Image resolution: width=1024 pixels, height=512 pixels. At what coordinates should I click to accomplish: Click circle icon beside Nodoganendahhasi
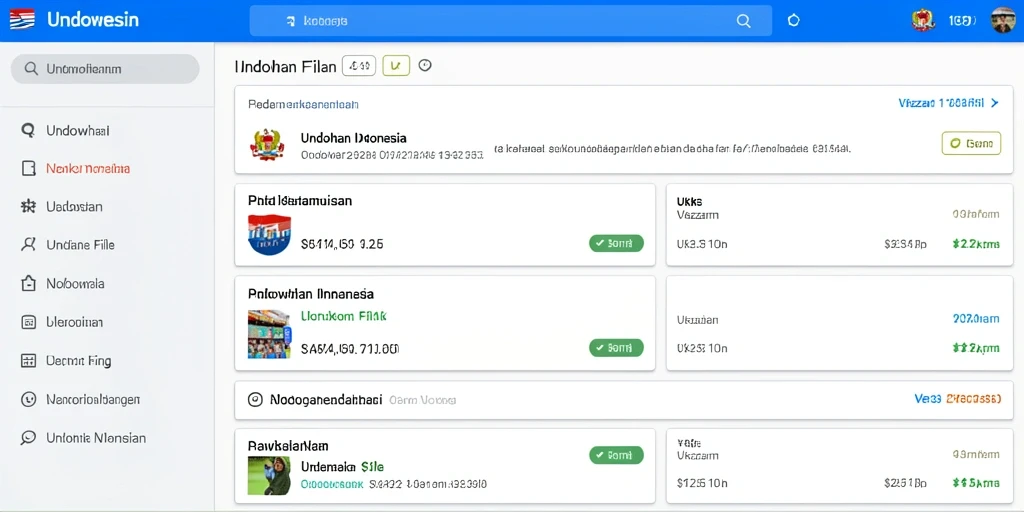tap(256, 400)
